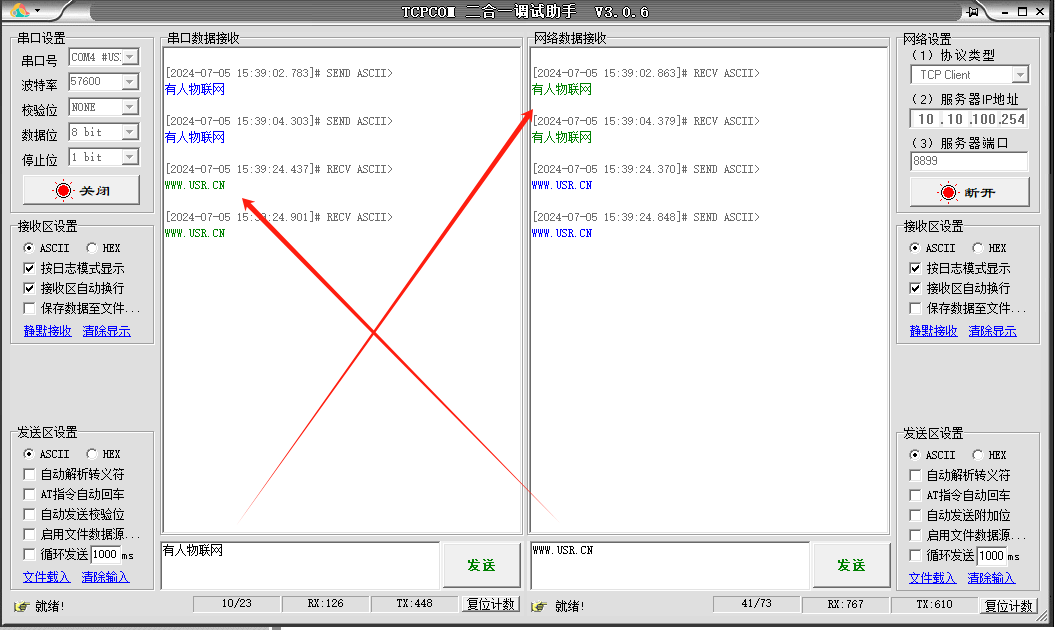Click the network status bar hand icon
1055x630 pixels.
tap(538, 606)
